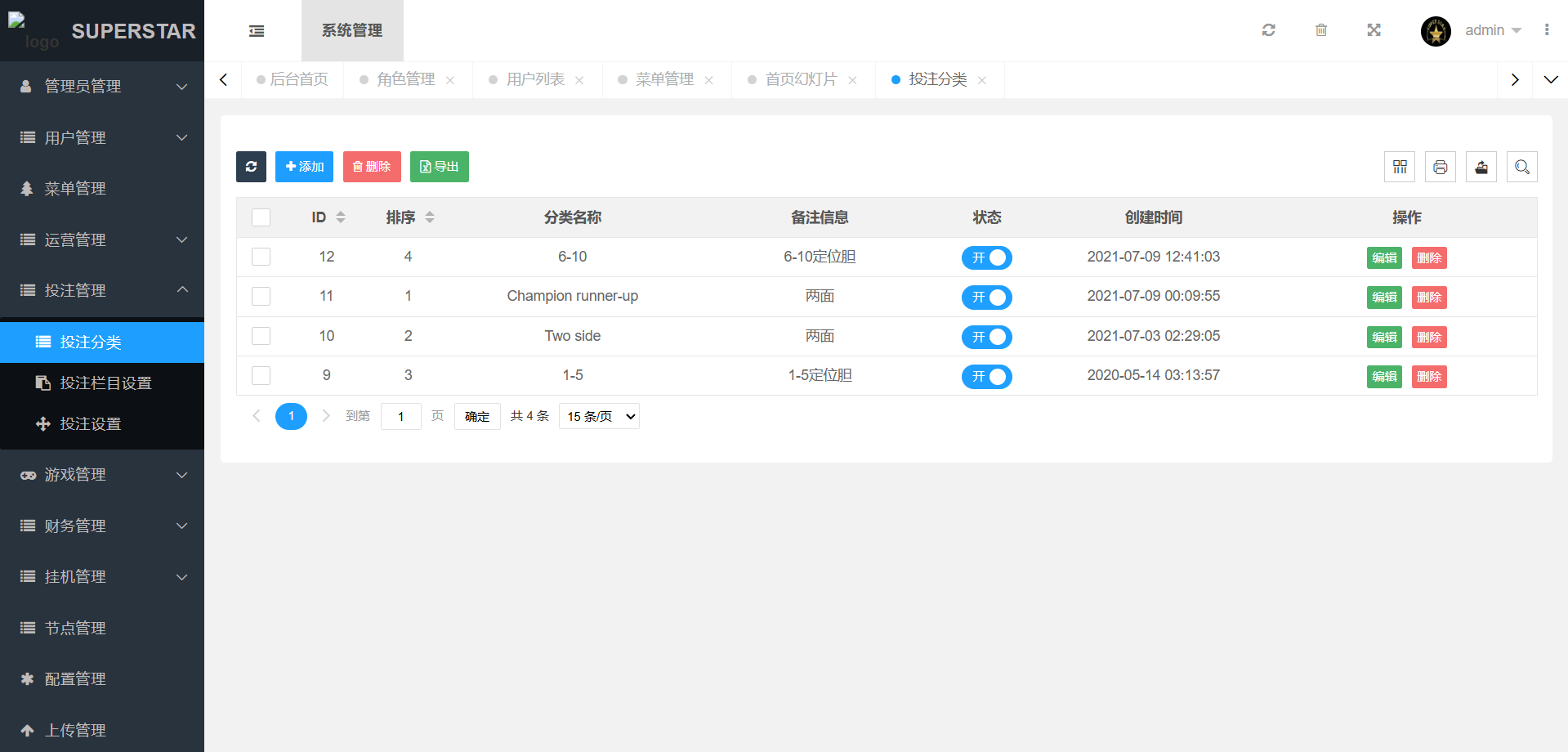The image size is (1568, 752).
Task: Click the blue 添加 button
Action: click(x=304, y=167)
